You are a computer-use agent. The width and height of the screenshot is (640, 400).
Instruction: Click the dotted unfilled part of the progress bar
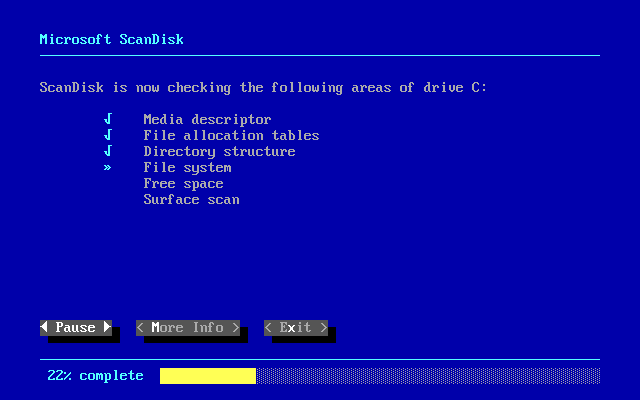pos(428,376)
